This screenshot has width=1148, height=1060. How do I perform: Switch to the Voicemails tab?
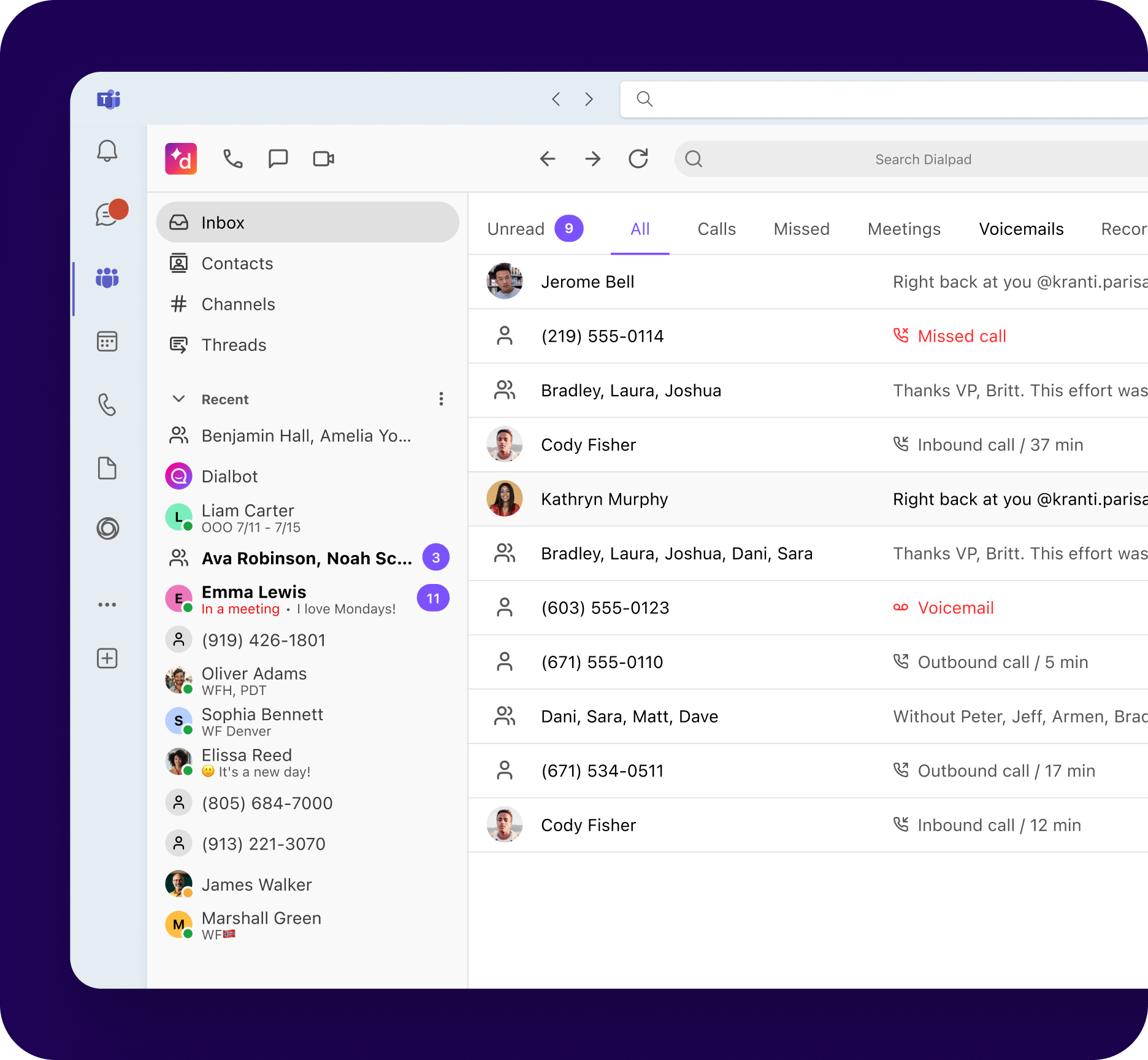(1021, 229)
